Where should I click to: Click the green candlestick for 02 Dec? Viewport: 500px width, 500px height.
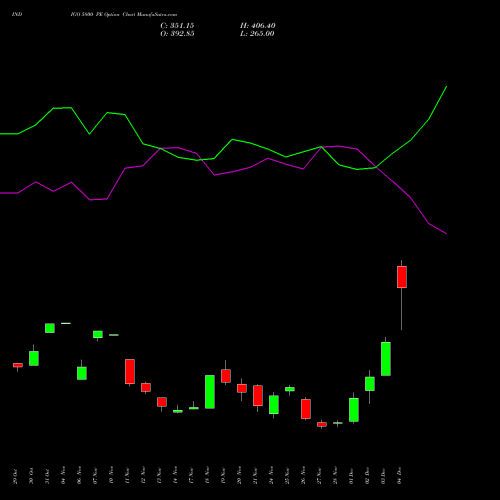click(370, 384)
